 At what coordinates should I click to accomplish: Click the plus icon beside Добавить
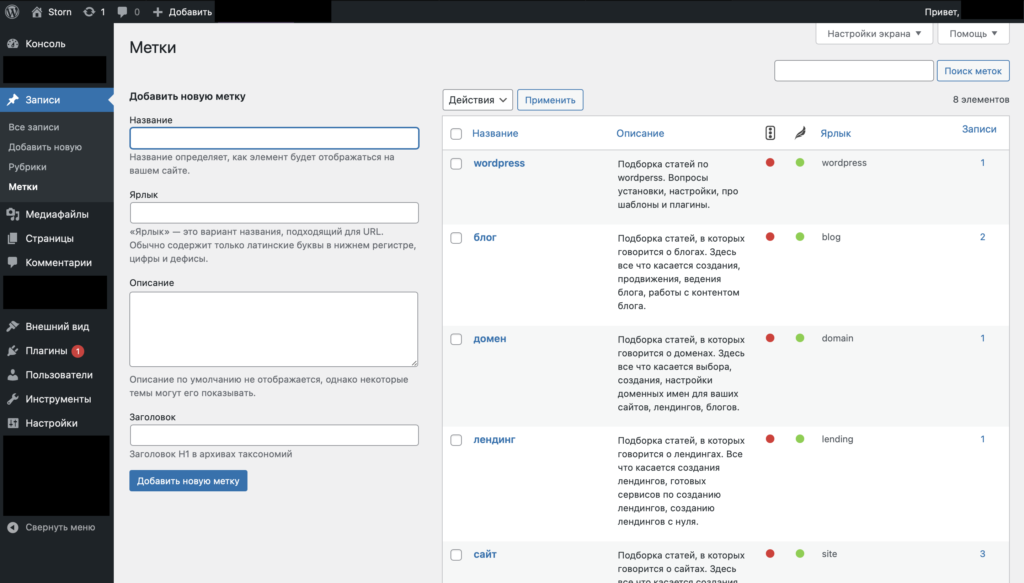click(x=157, y=12)
